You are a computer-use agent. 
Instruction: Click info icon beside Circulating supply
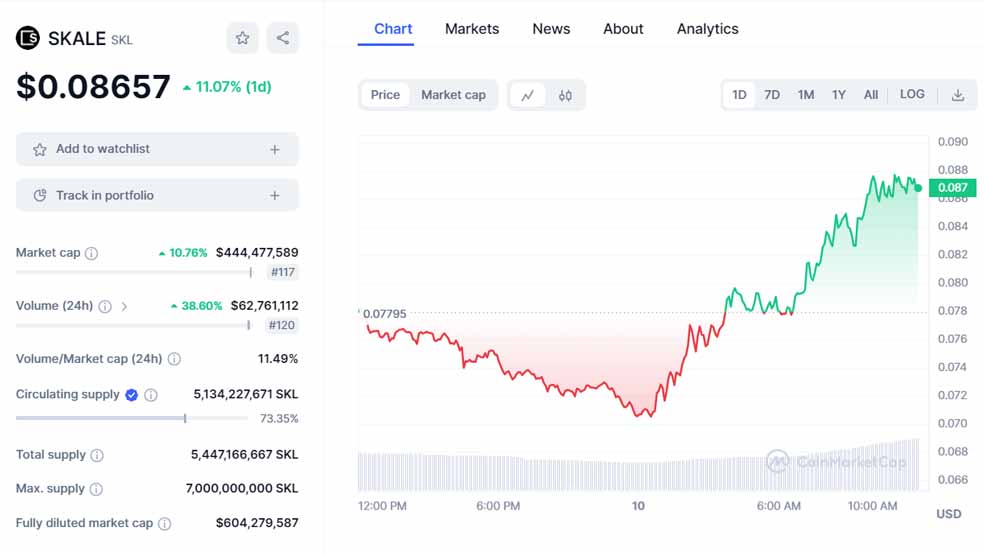point(151,395)
